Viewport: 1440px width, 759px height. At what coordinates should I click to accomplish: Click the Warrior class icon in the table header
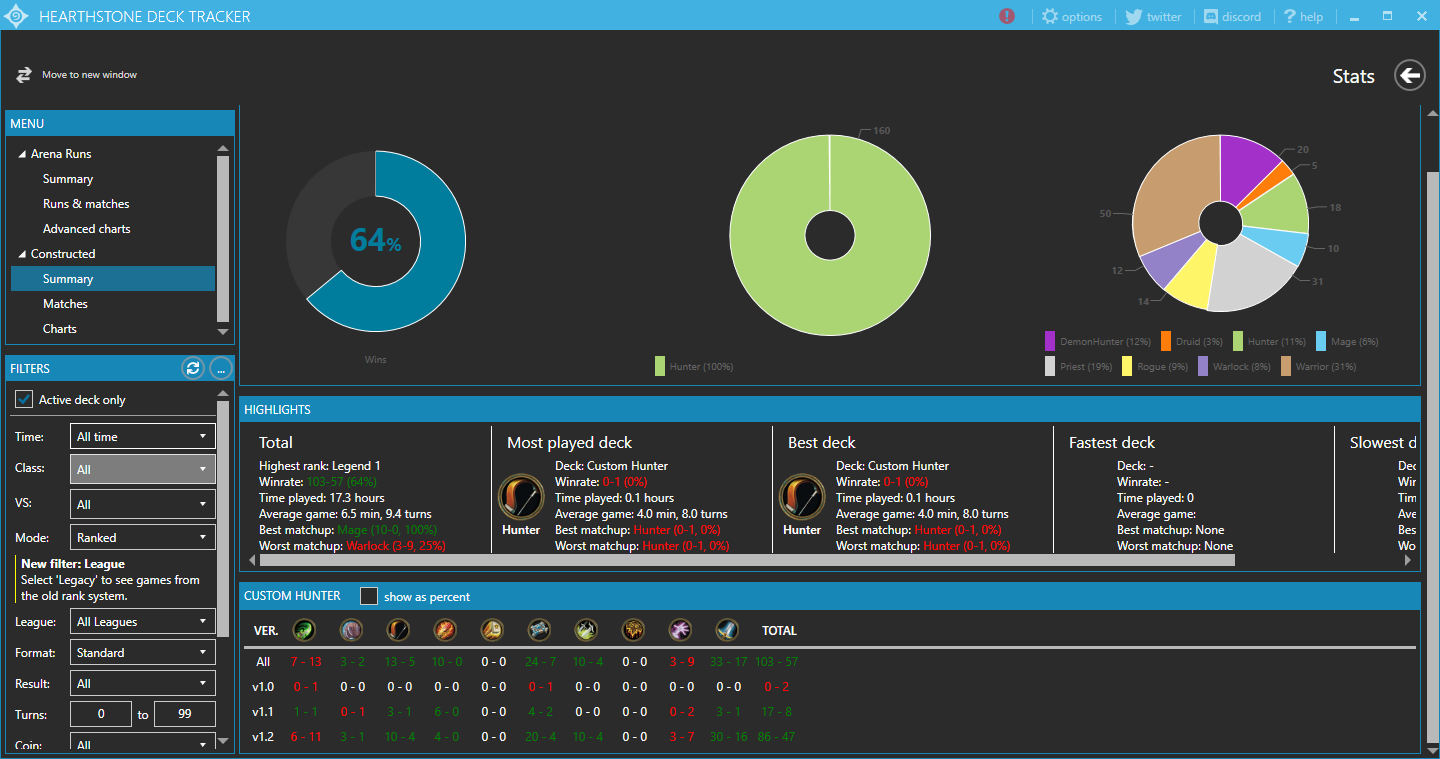[x=727, y=630]
